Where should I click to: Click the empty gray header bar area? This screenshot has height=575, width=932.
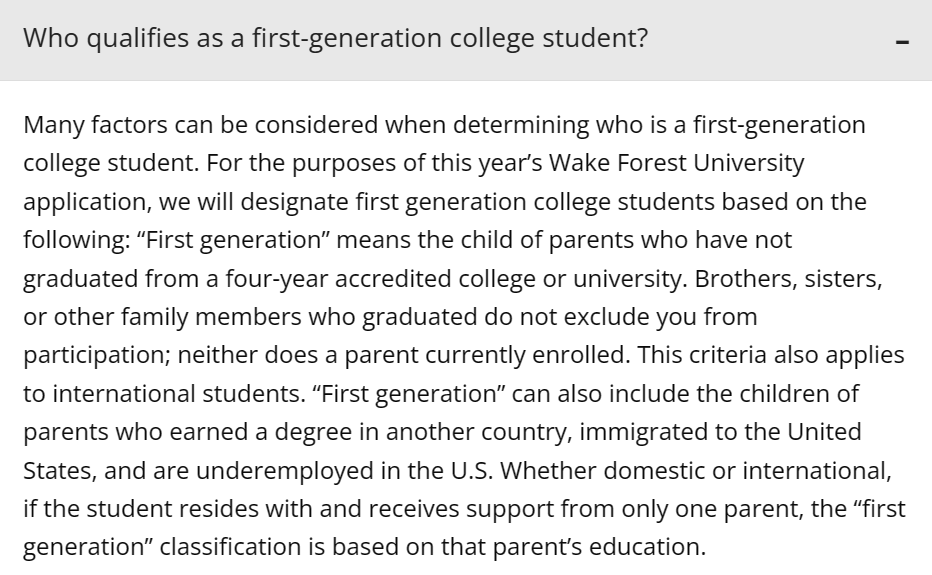[x=773, y=40]
